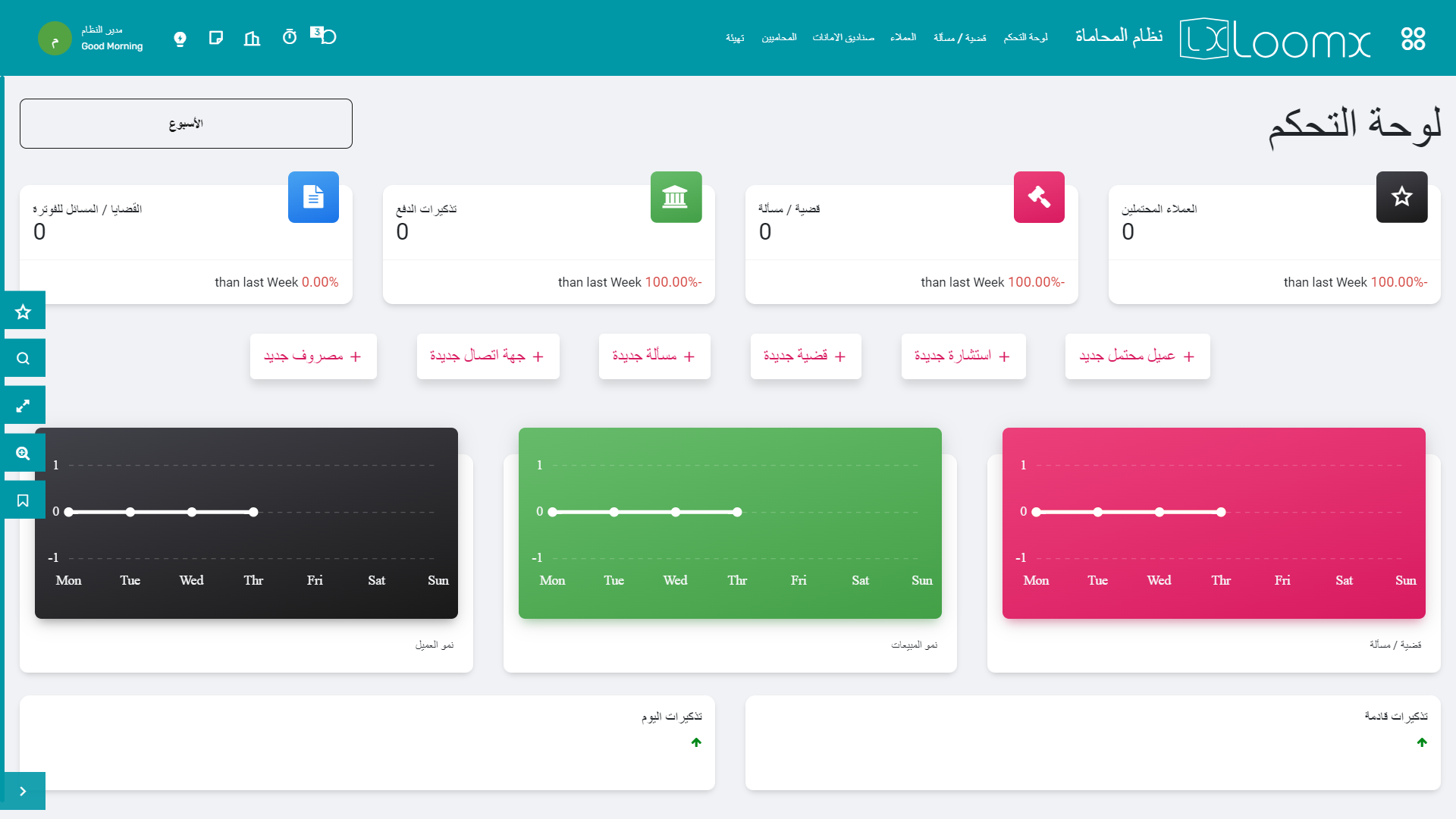Open the lightbulb tips icon in header
The width and height of the screenshot is (1456, 819).
180,39
